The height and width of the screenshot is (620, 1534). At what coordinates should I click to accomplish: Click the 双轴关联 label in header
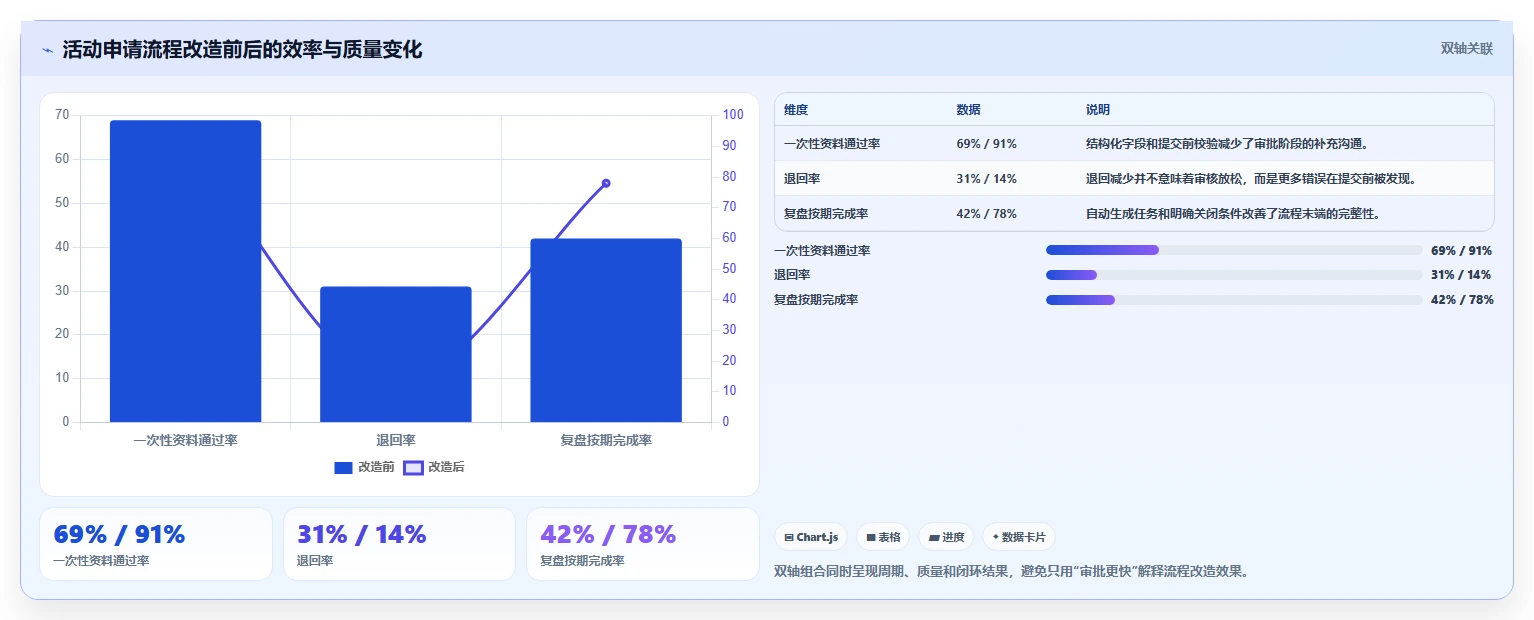point(1466,49)
